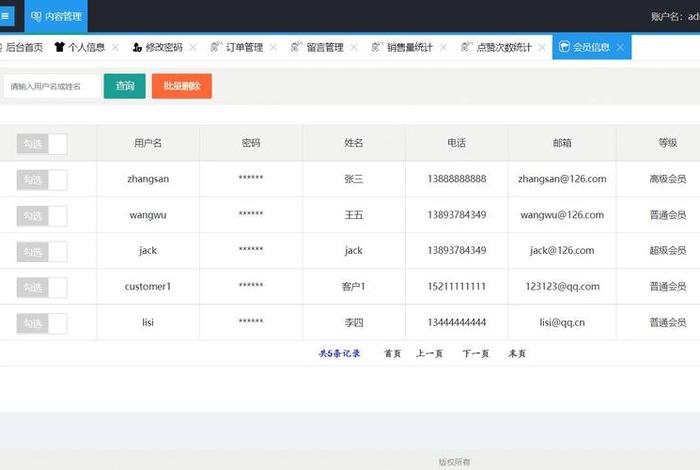Image resolution: width=700 pixels, height=470 pixels.
Task: Toggle 勾选 switch for lisi row
Action: tap(42, 324)
